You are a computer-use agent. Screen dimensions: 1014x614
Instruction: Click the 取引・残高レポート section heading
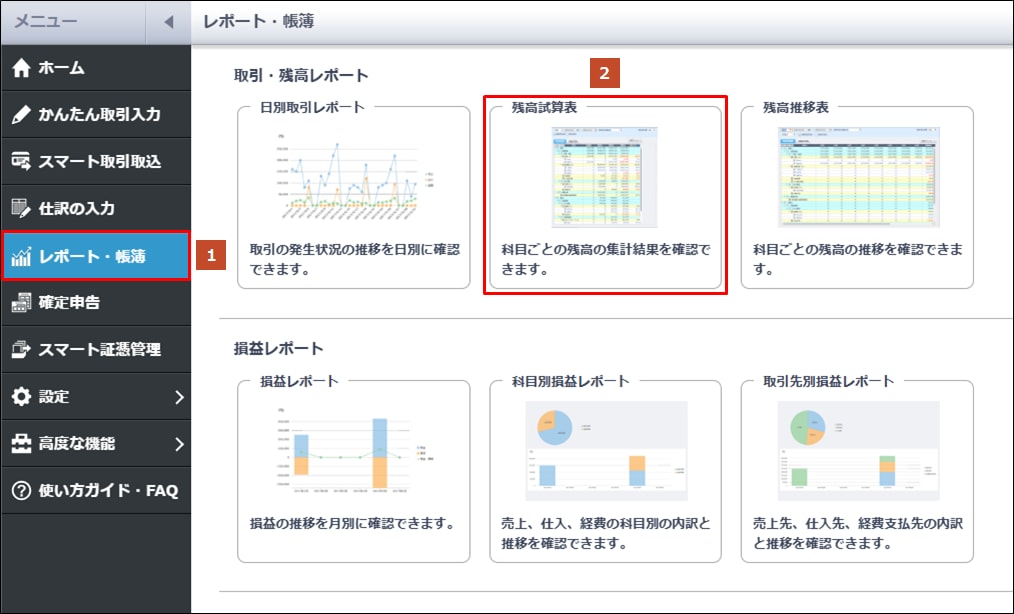click(301, 76)
